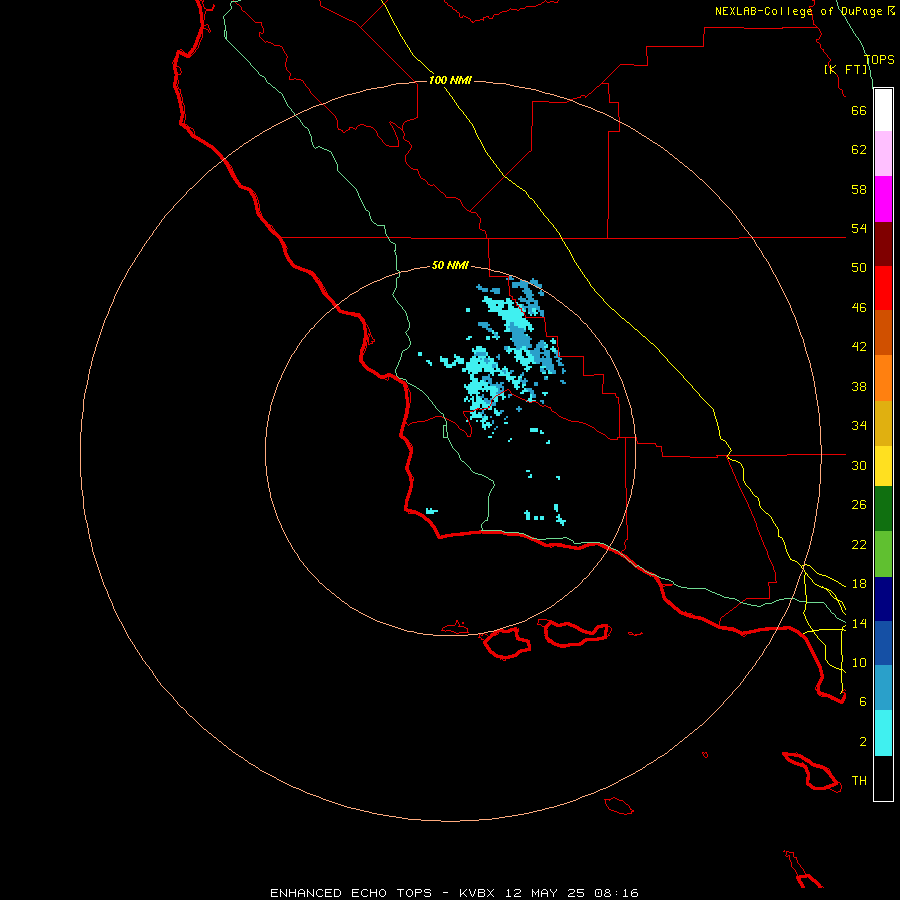
Task: Click the 46 legend value
Action: (859, 307)
